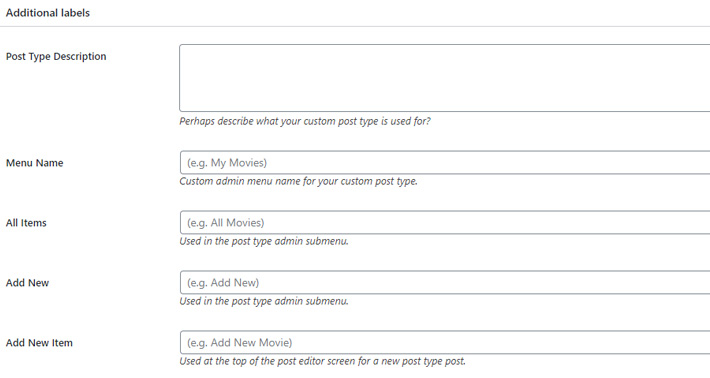710x378 pixels.
Task: Click the 'Post Type Description' label
Action: pyautogui.click(x=56, y=57)
